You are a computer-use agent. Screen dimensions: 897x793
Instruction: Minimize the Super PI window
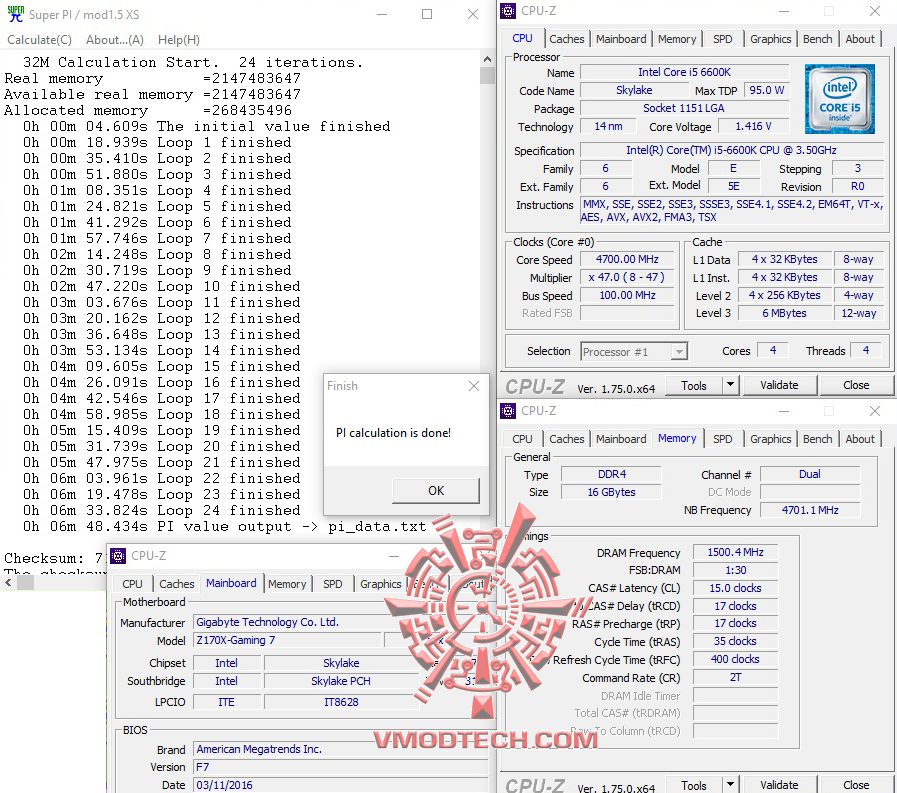point(382,14)
